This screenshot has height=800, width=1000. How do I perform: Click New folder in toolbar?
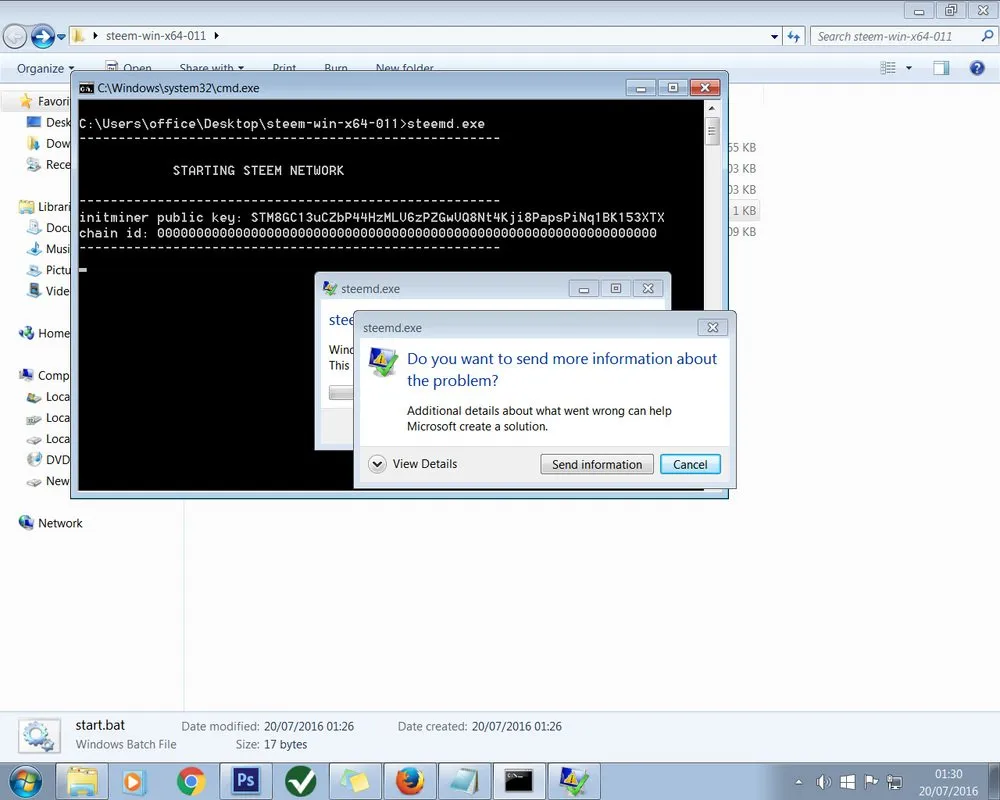[x=404, y=67]
